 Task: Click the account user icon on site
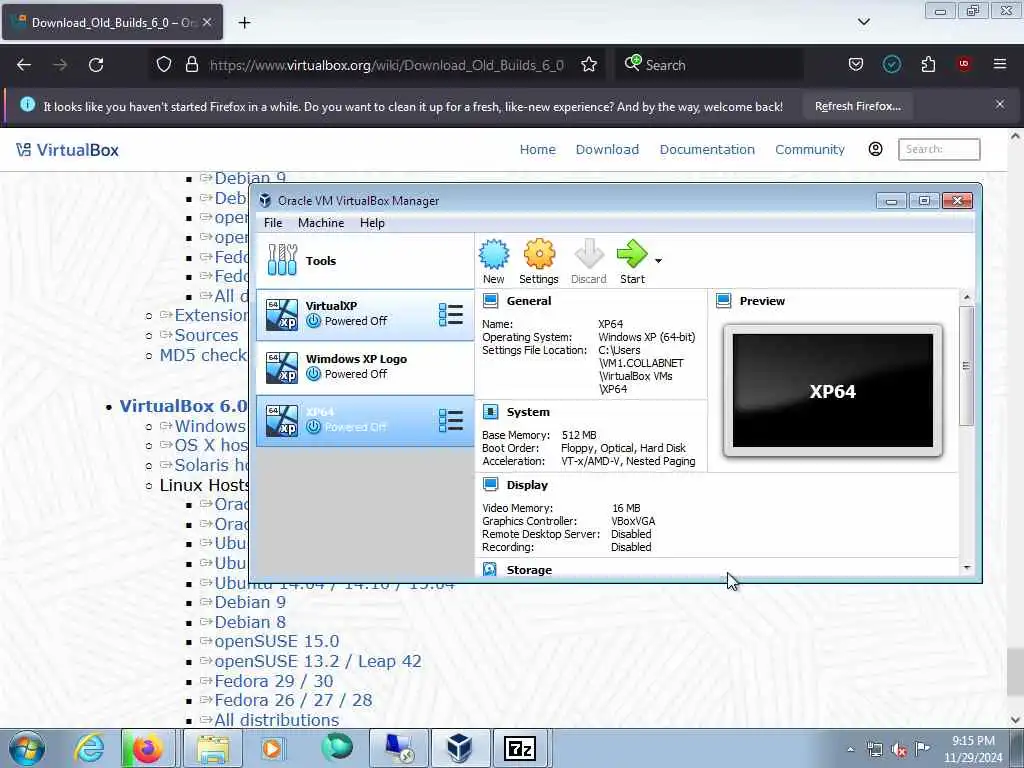pyautogui.click(x=876, y=149)
